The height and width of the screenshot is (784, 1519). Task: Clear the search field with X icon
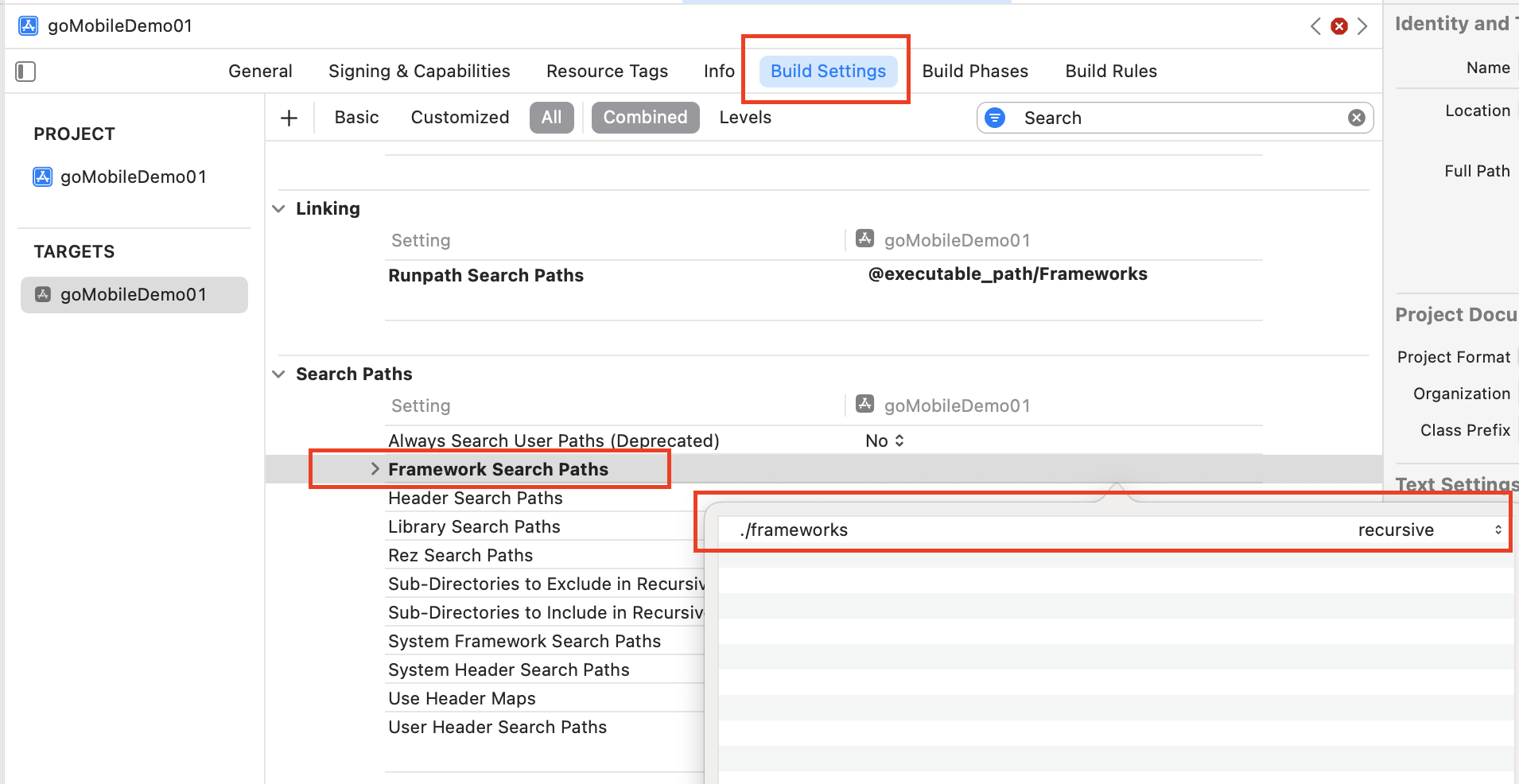click(1357, 118)
